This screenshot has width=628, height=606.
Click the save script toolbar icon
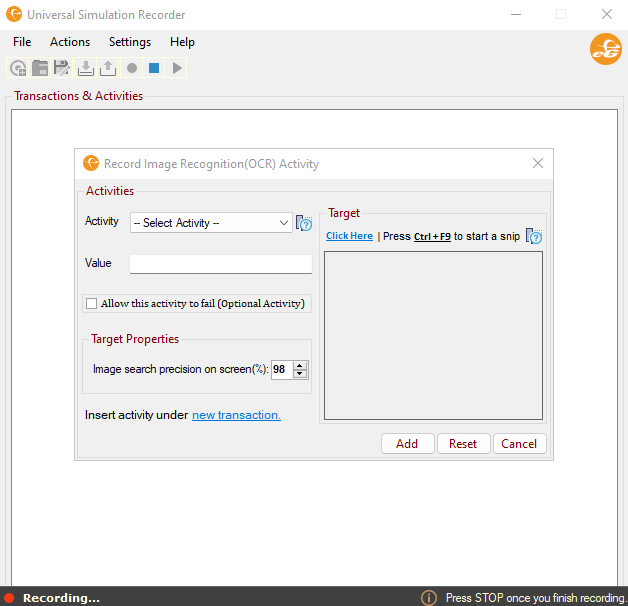(x=62, y=68)
